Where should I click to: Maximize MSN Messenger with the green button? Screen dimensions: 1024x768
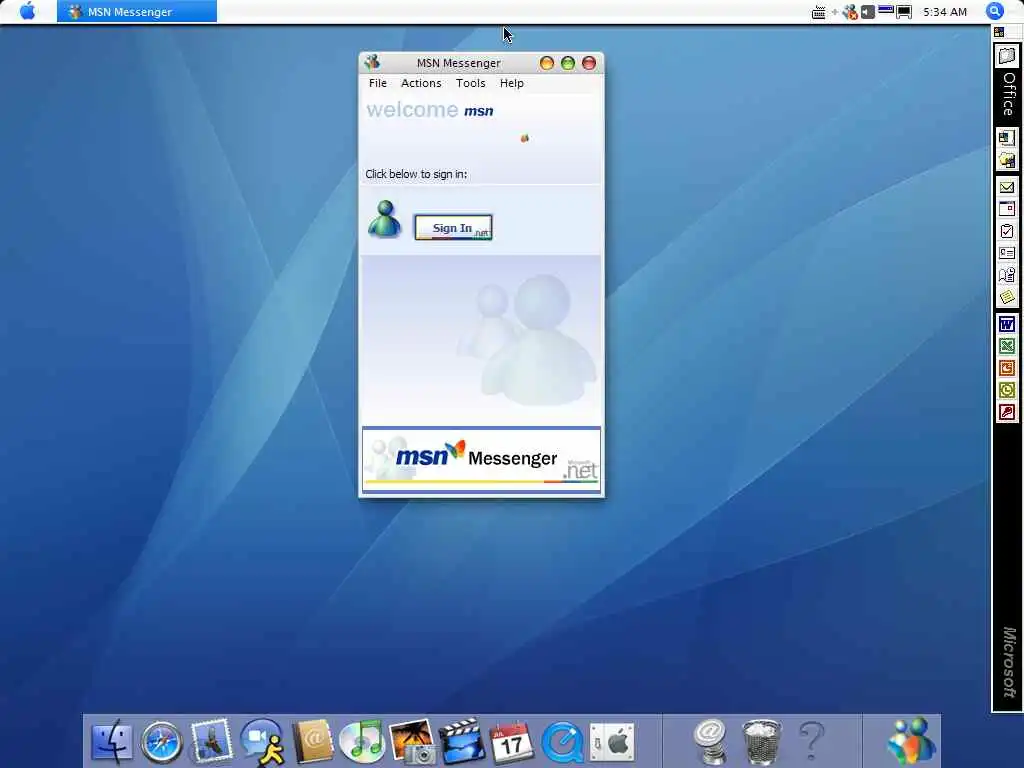pos(568,63)
